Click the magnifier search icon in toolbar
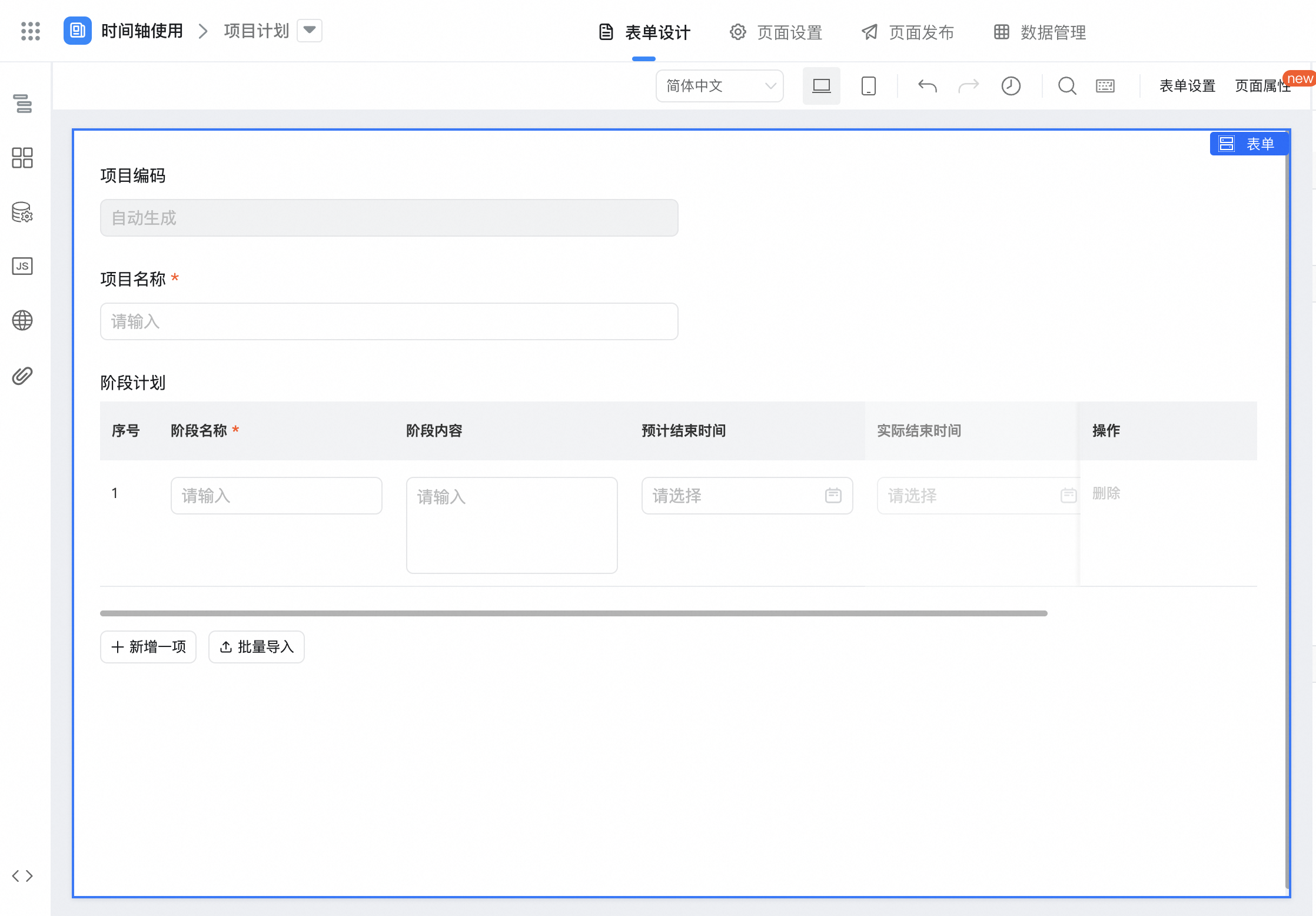This screenshot has width=1316, height=916. [1068, 86]
